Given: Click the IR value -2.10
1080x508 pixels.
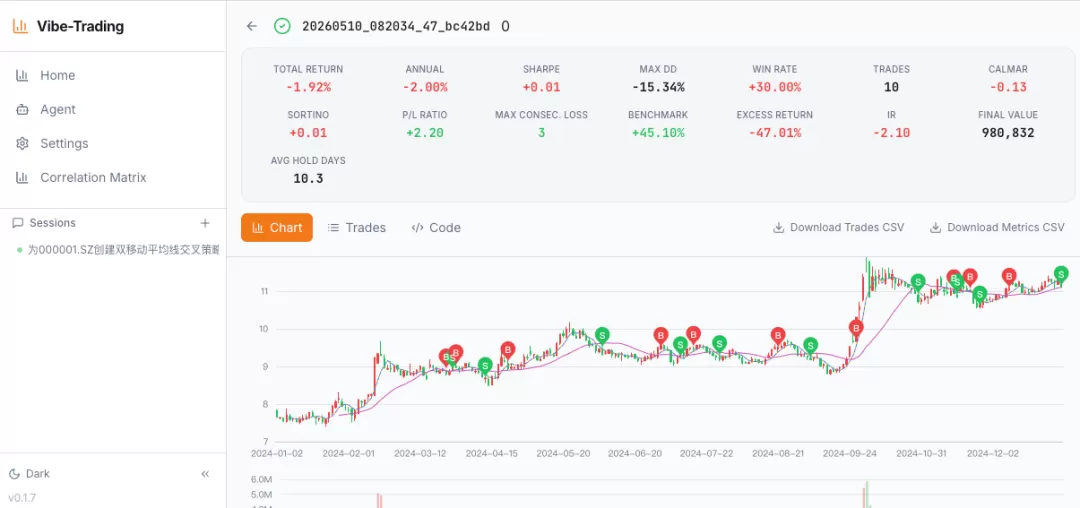Looking at the screenshot, I should click(891, 133).
